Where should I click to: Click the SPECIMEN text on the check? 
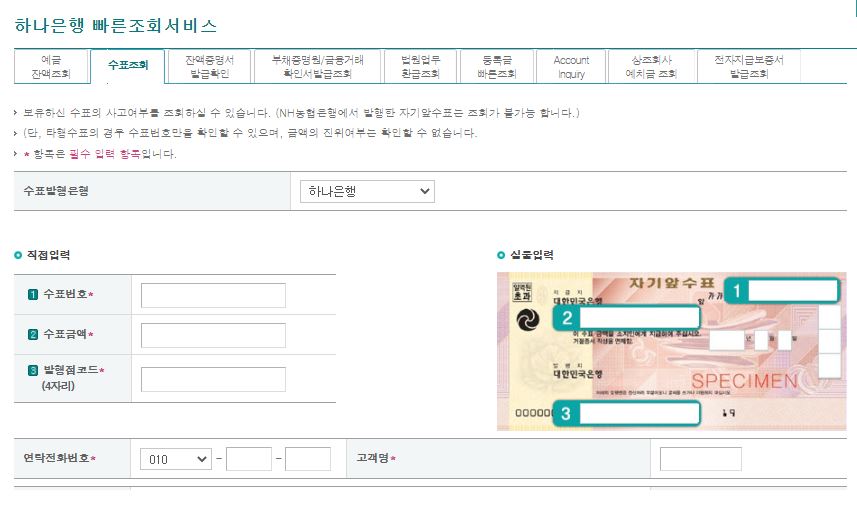(745, 381)
